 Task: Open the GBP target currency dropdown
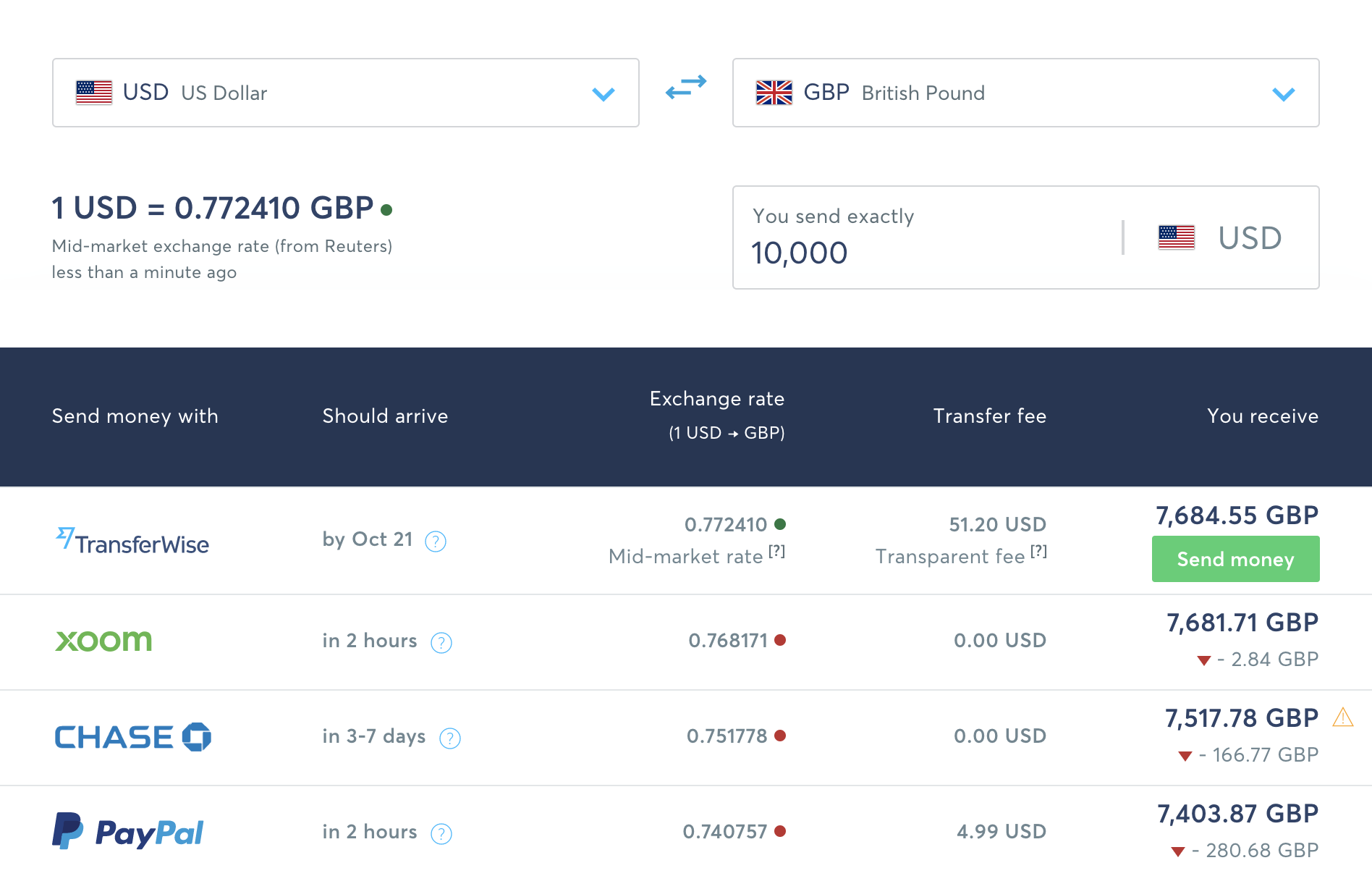pos(1025,93)
